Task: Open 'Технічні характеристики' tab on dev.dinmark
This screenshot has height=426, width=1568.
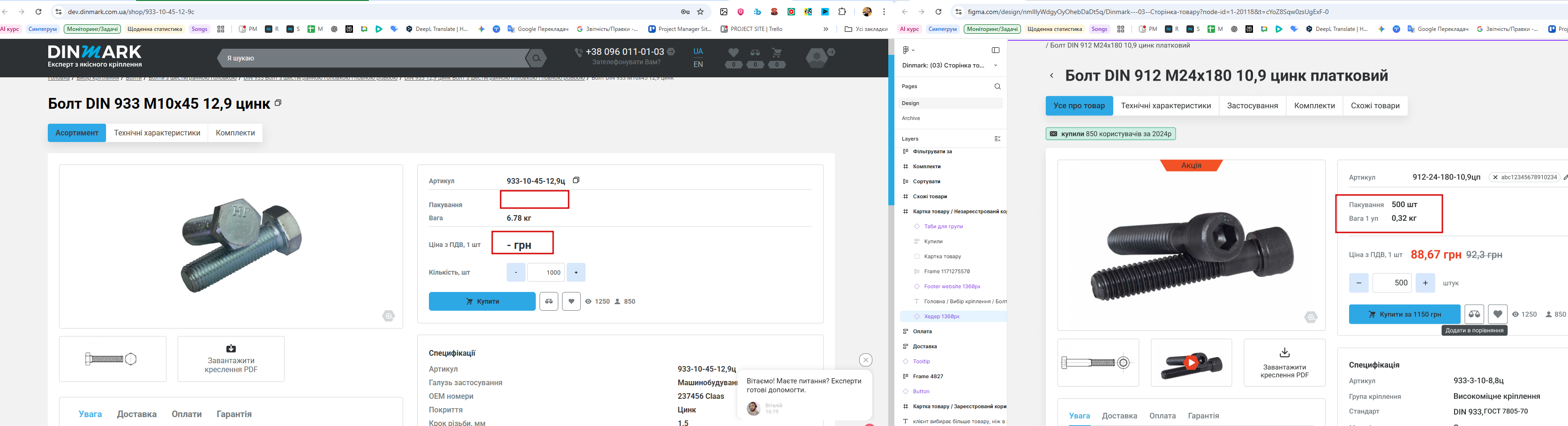Action: coord(157,133)
